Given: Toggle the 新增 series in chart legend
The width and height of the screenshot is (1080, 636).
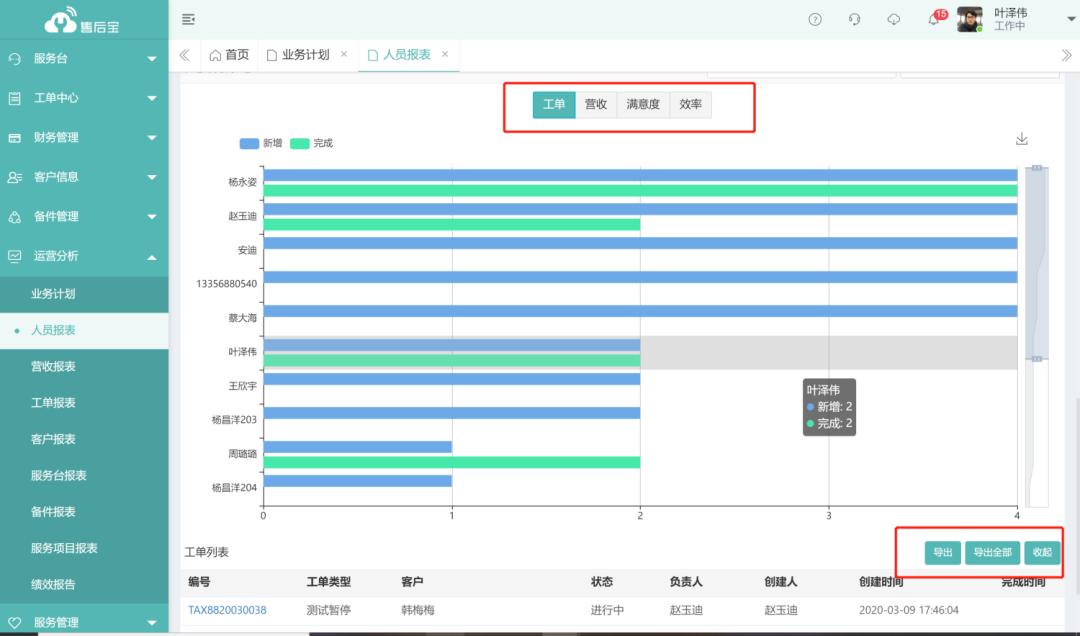Looking at the screenshot, I should click(261, 143).
